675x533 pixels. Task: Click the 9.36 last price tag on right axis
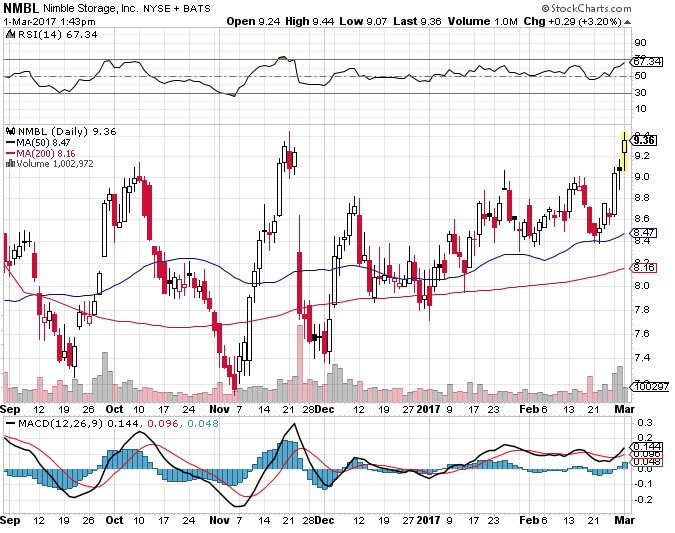coord(644,140)
